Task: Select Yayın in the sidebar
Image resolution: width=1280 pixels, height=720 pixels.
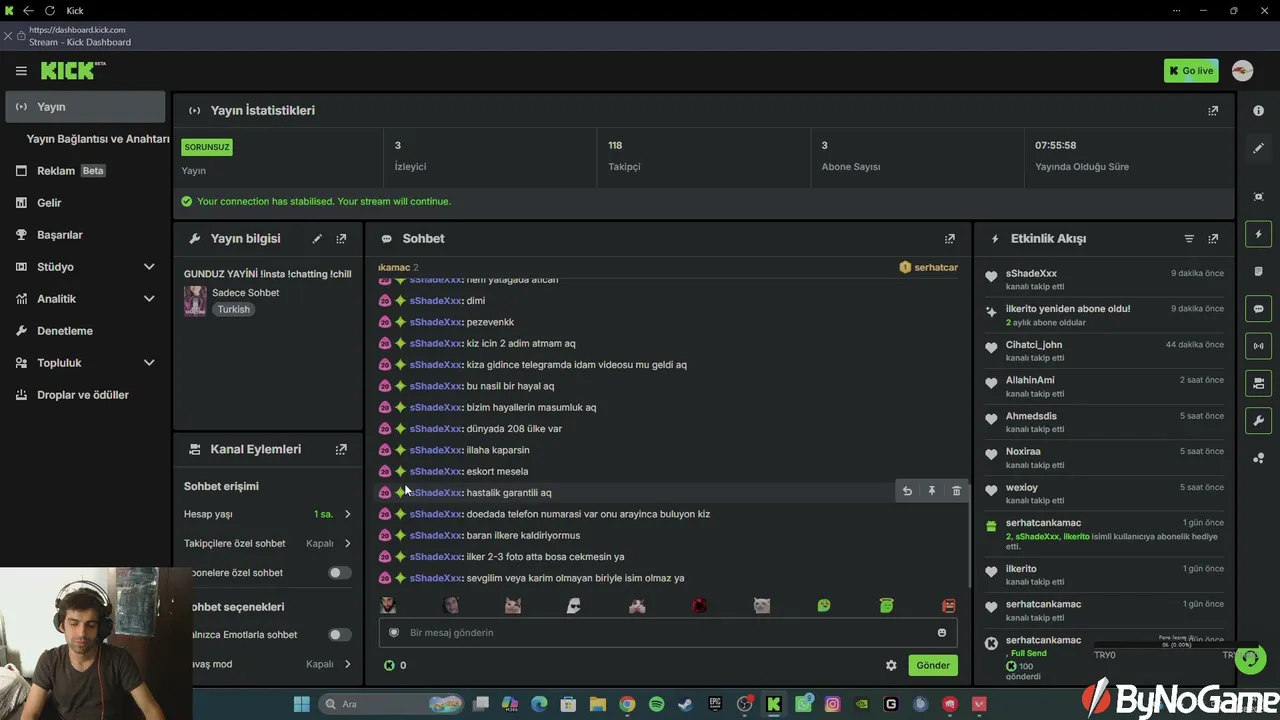Action: coord(85,107)
